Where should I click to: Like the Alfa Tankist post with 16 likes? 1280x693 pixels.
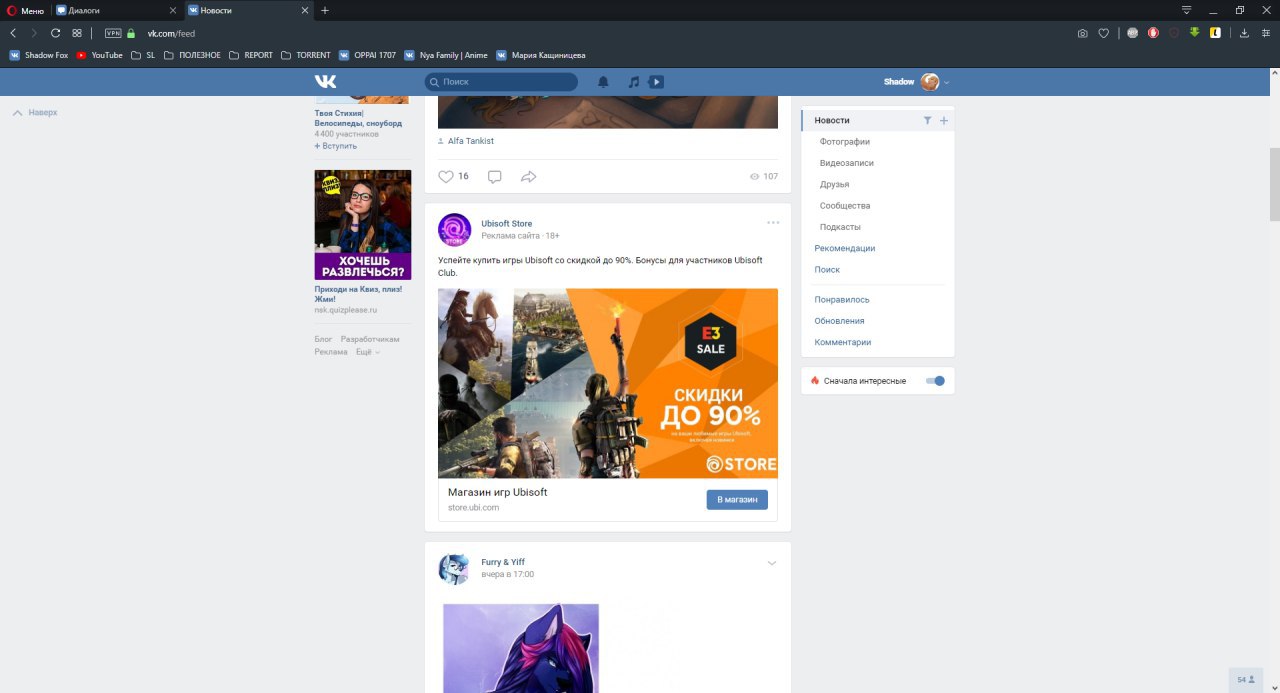tap(446, 176)
